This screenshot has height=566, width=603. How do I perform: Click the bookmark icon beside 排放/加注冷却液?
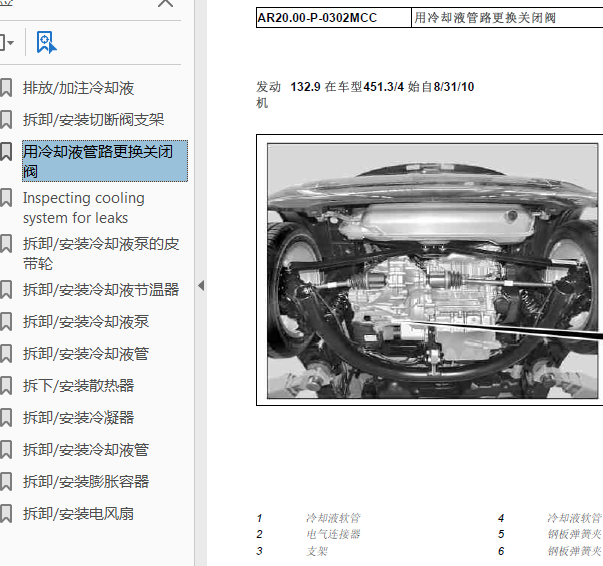6,88
